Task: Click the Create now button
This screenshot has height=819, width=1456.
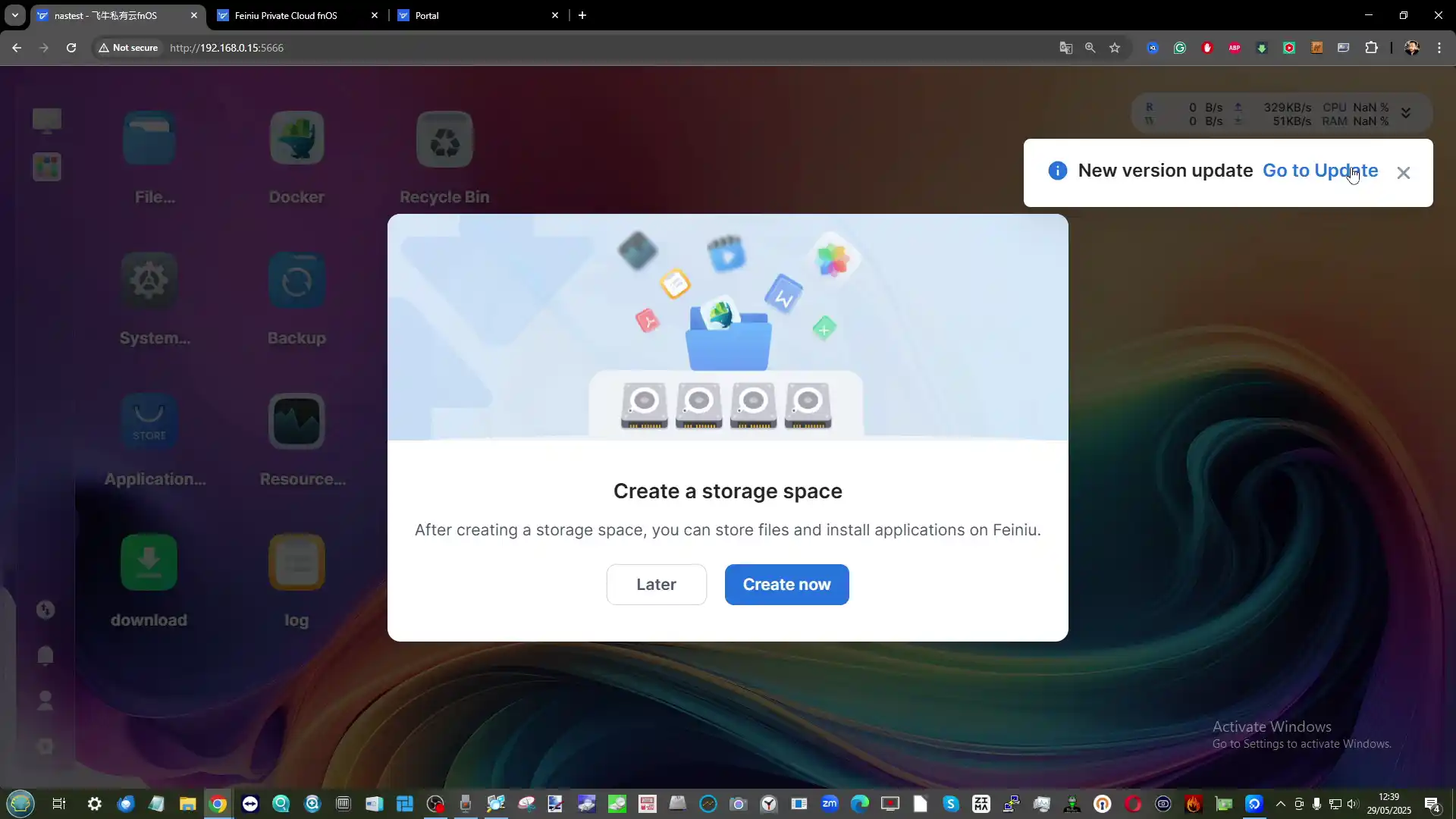Action: click(787, 585)
